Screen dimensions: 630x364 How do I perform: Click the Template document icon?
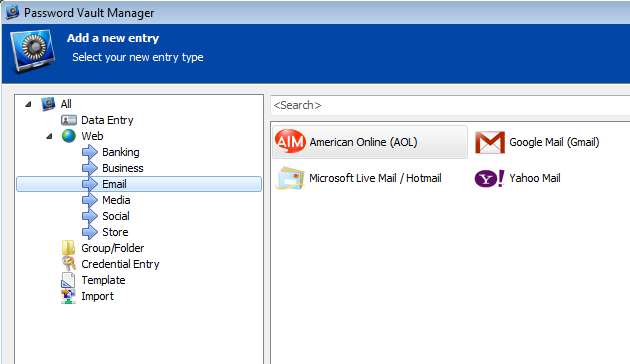(68, 280)
